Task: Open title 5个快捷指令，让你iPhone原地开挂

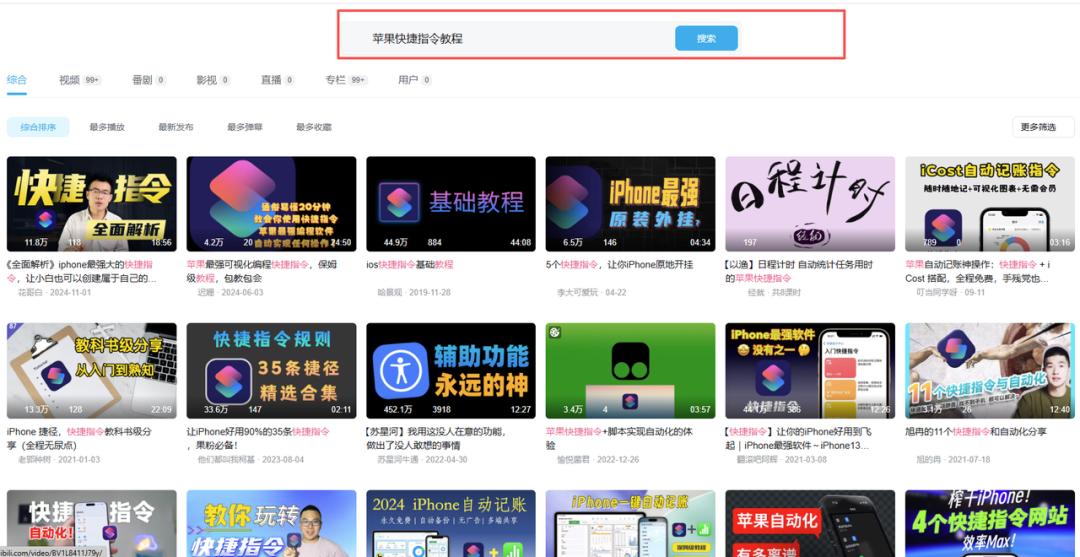Action: 619,264
